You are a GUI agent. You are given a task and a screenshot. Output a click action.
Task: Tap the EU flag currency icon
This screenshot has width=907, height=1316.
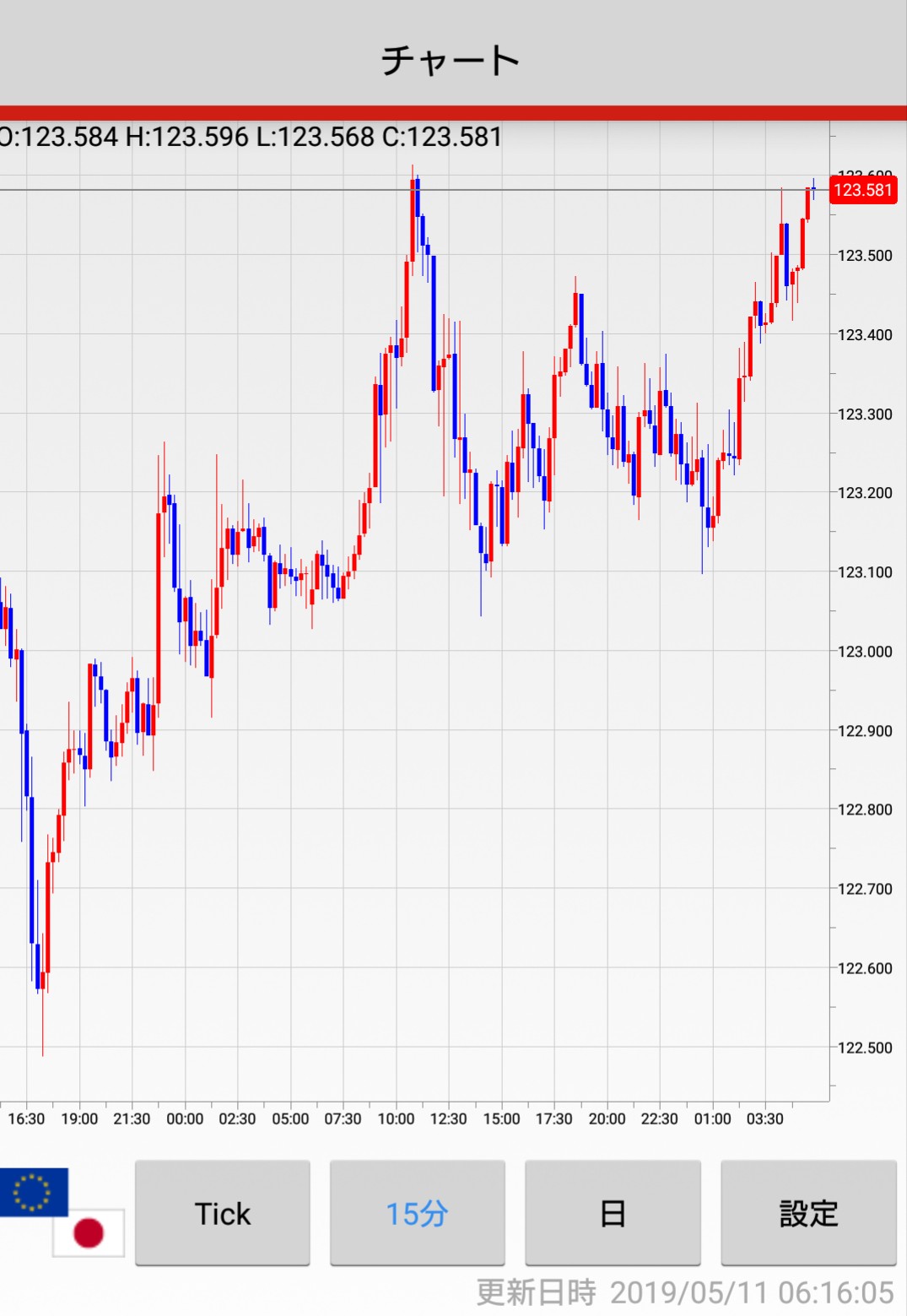[x=33, y=1192]
